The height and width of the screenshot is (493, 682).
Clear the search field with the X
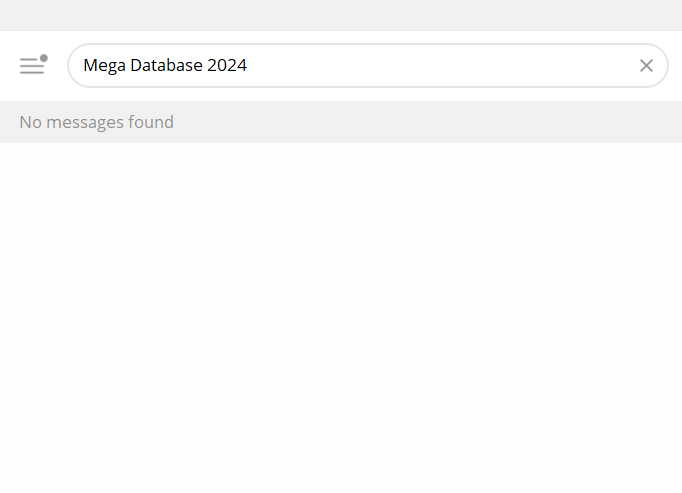[x=646, y=66]
